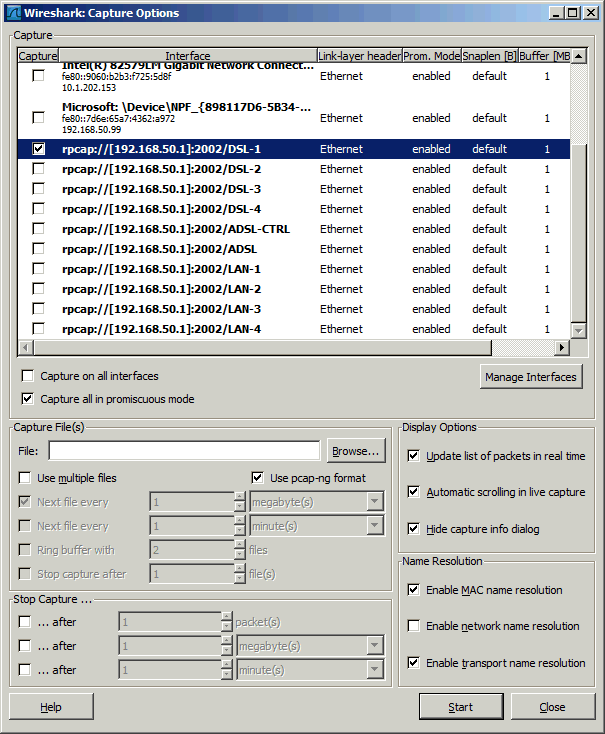Click the Wireshark icon in title bar
Image resolution: width=605 pixels, height=734 pixels.
tap(13, 13)
